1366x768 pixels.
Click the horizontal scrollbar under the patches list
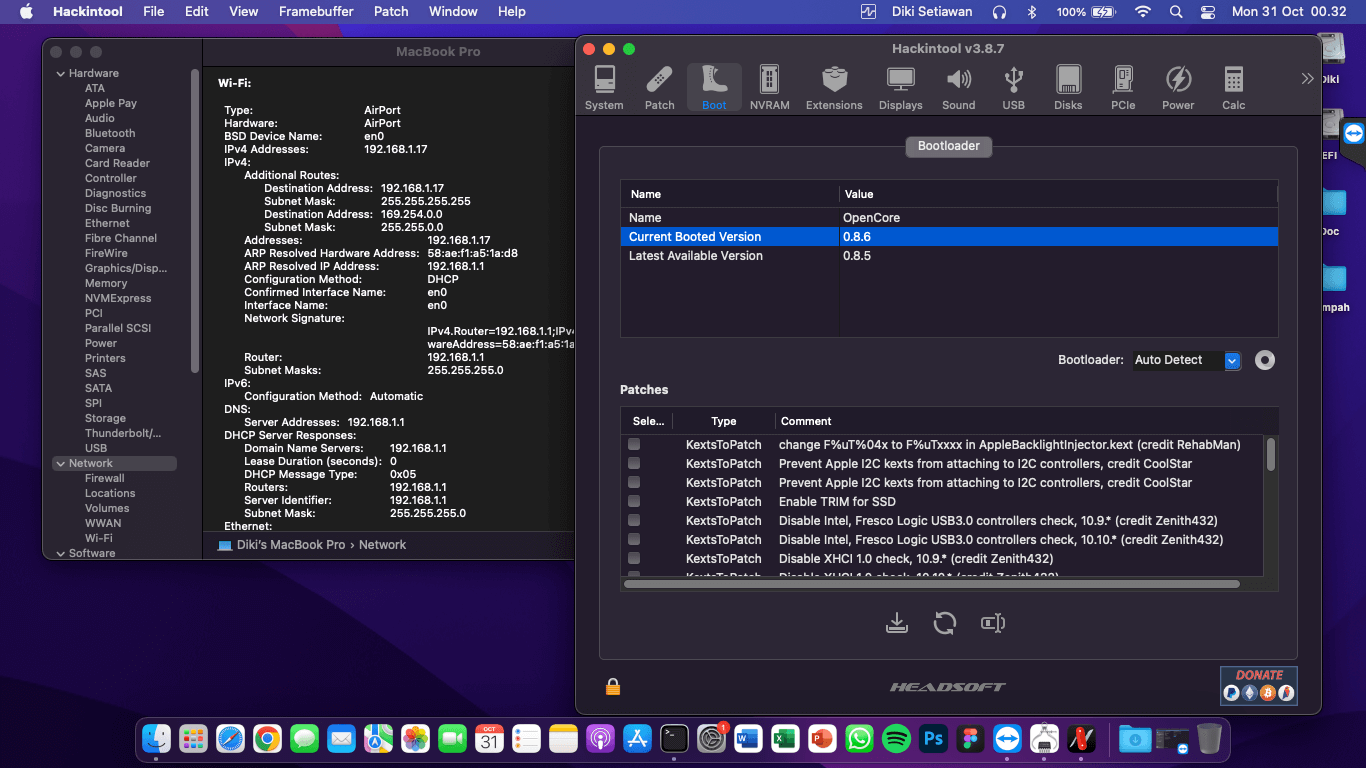point(930,584)
